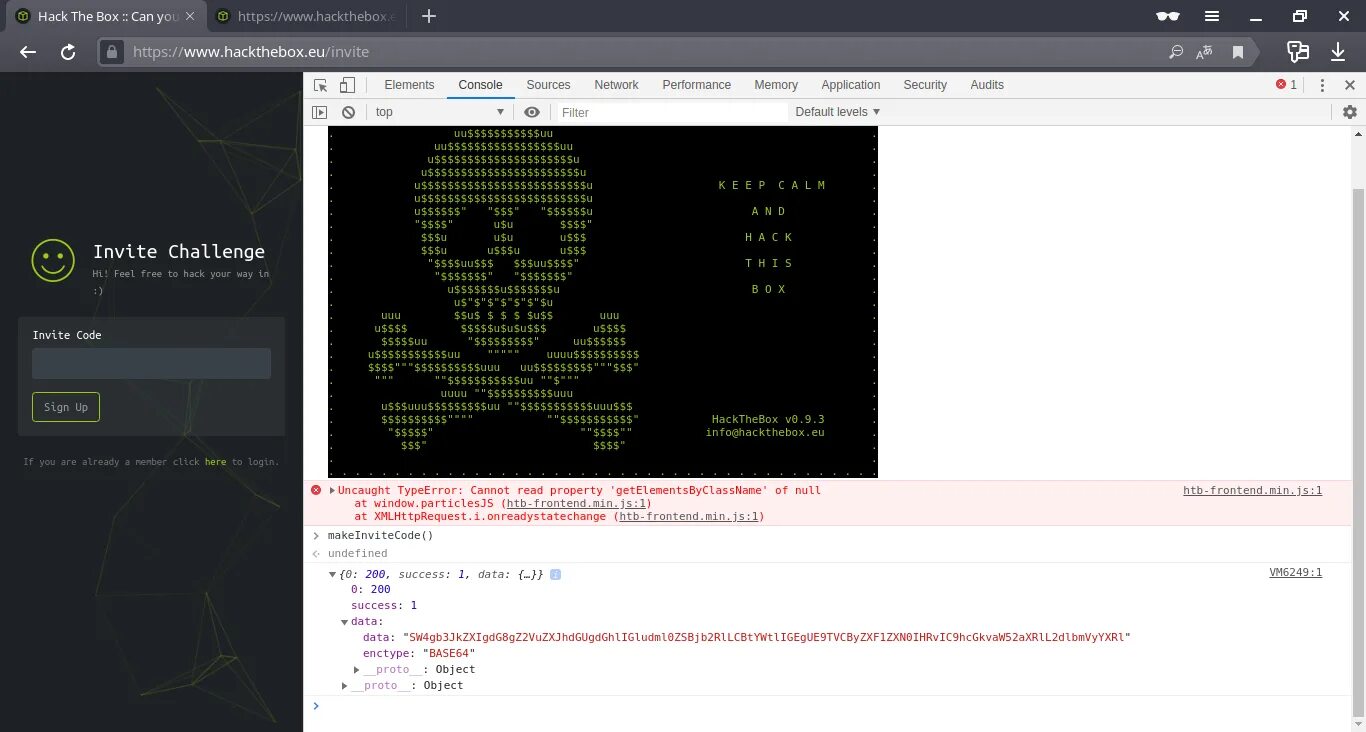Click the zoom magnifier in address bar
This screenshot has height=732, width=1366.
point(1176,52)
